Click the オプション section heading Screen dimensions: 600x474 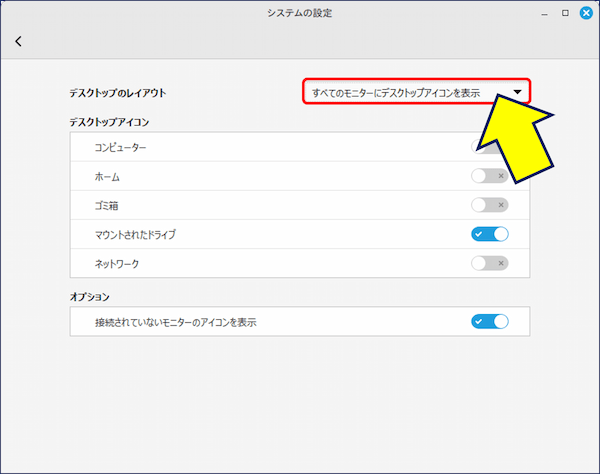89,297
